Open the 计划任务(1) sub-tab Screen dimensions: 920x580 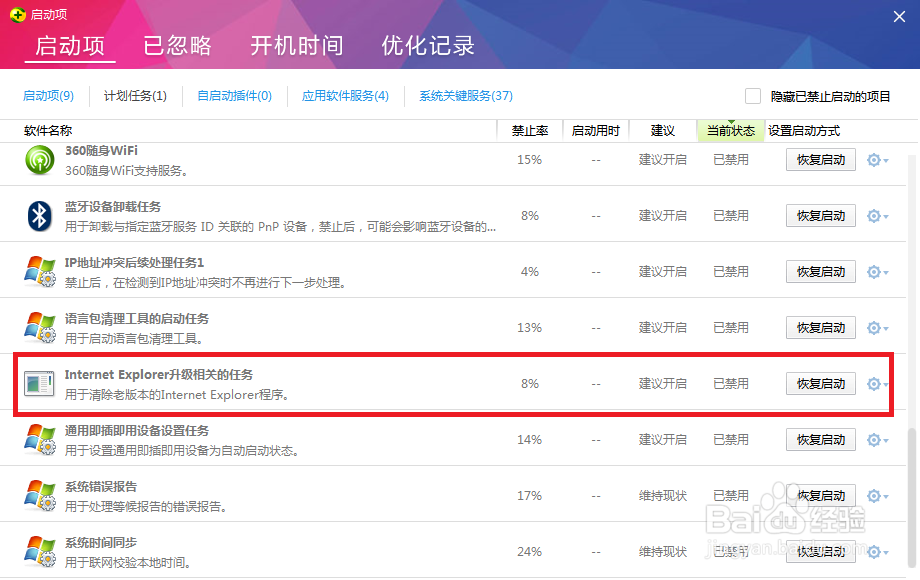point(135,96)
